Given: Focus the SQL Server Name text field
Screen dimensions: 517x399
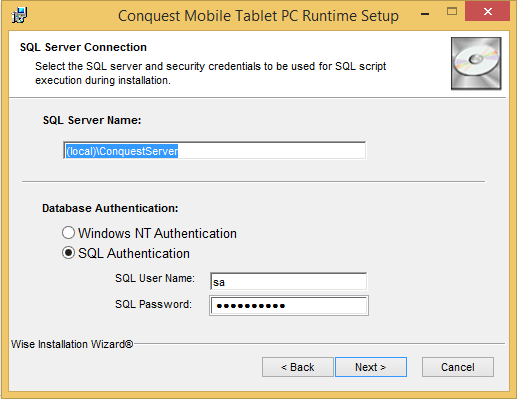Looking at the screenshot, I should click(x=215, y=150).
